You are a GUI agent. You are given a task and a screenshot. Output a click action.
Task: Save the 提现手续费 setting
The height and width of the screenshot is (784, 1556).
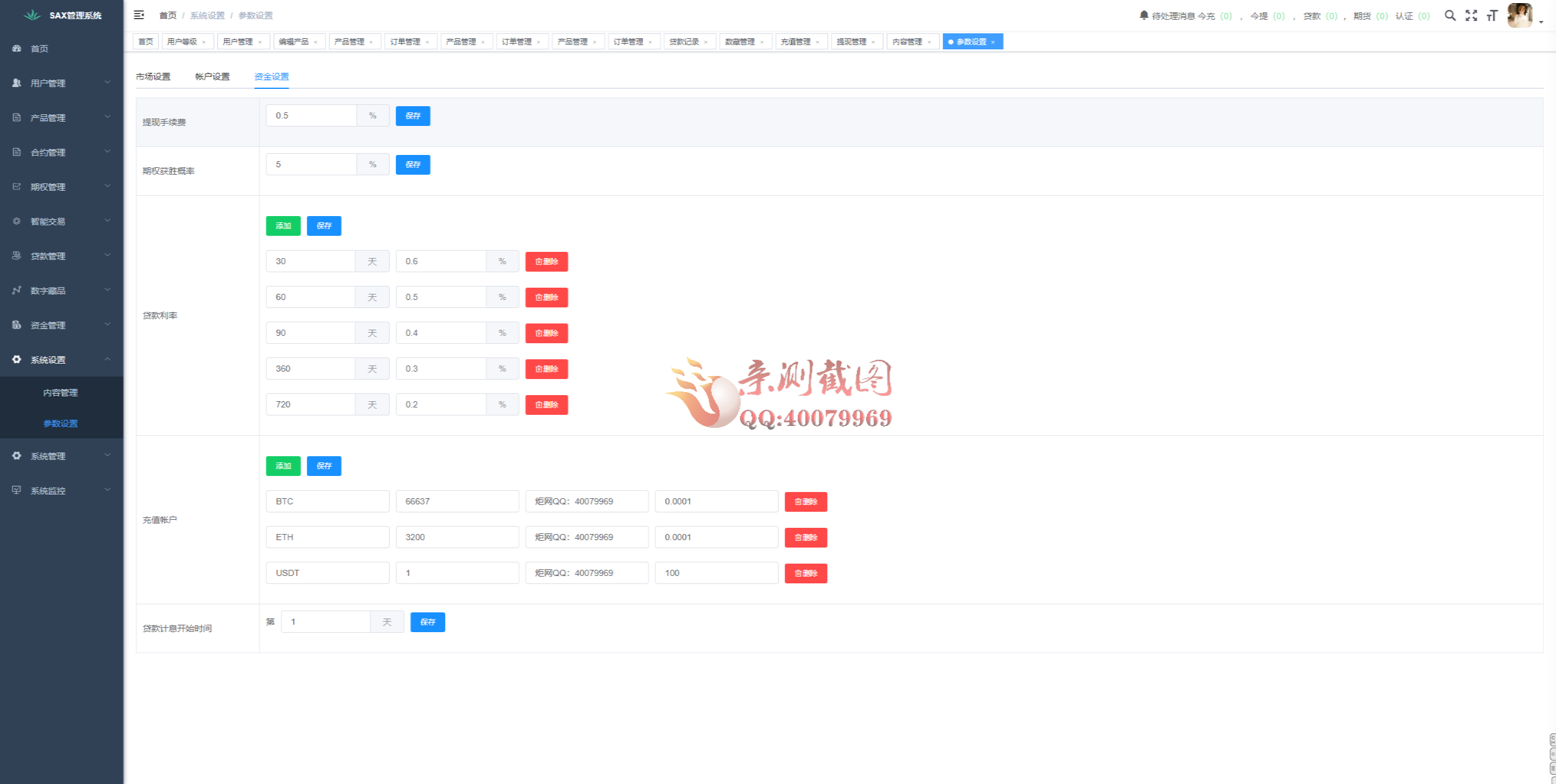coord(412,116)
